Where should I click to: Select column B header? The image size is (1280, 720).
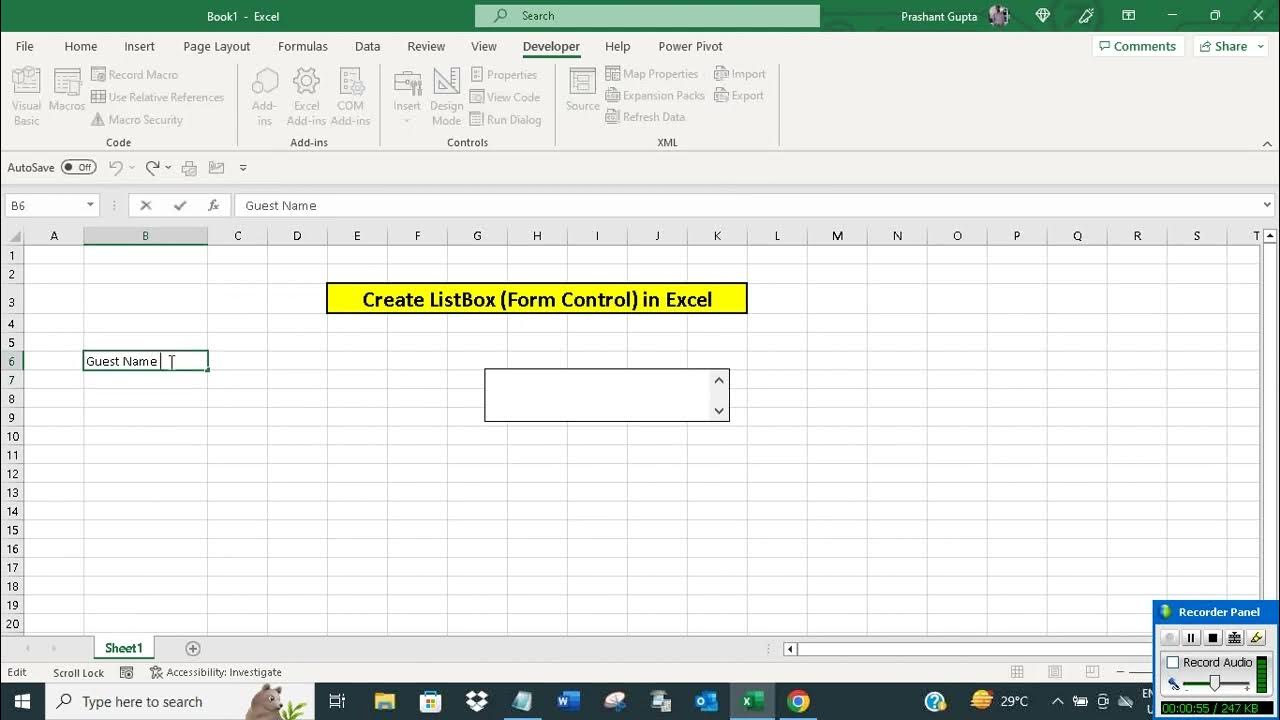click(145, 236)
